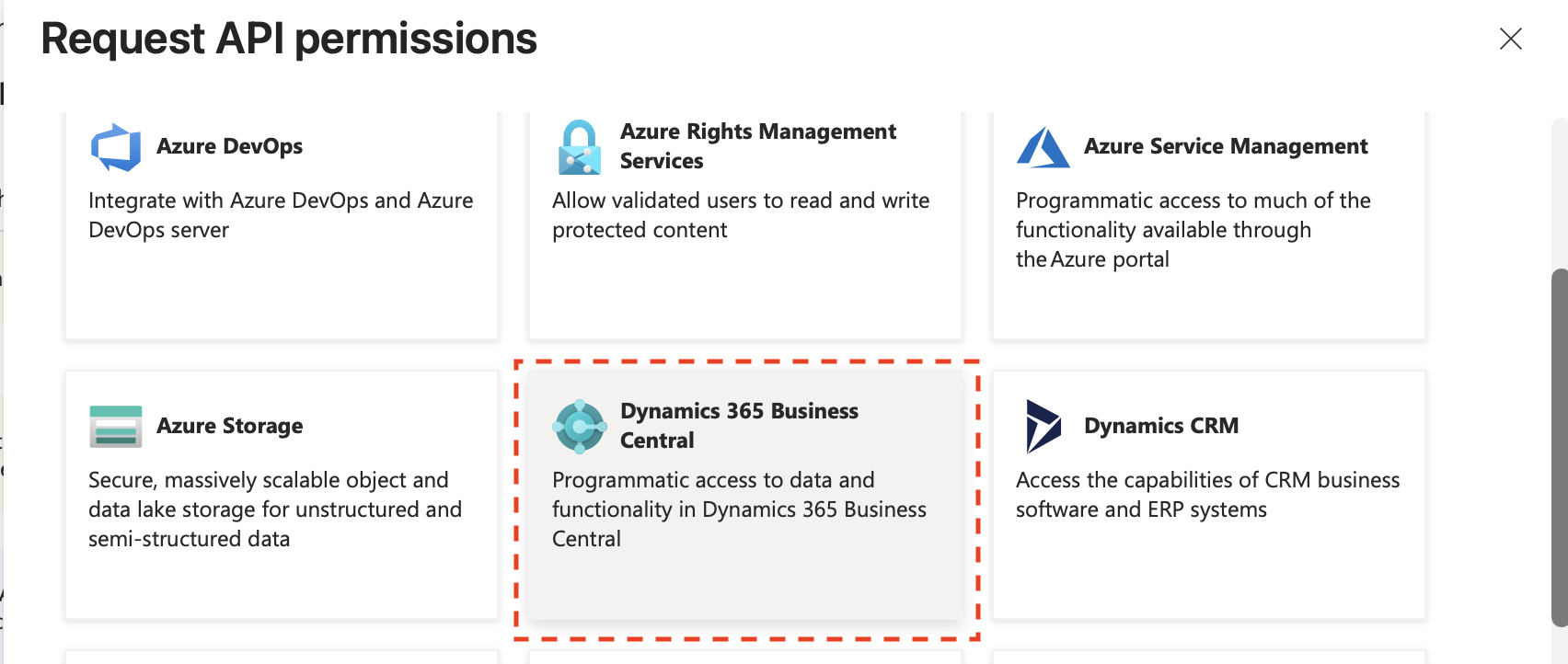
Task: Click Azure Rights Management description text
Action: pos(740,215)
